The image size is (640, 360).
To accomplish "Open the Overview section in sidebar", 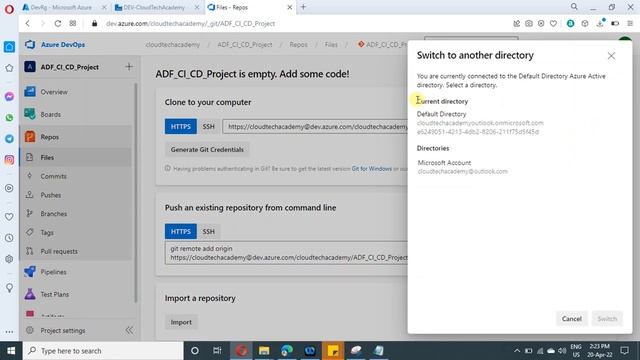I will (54, 92).
